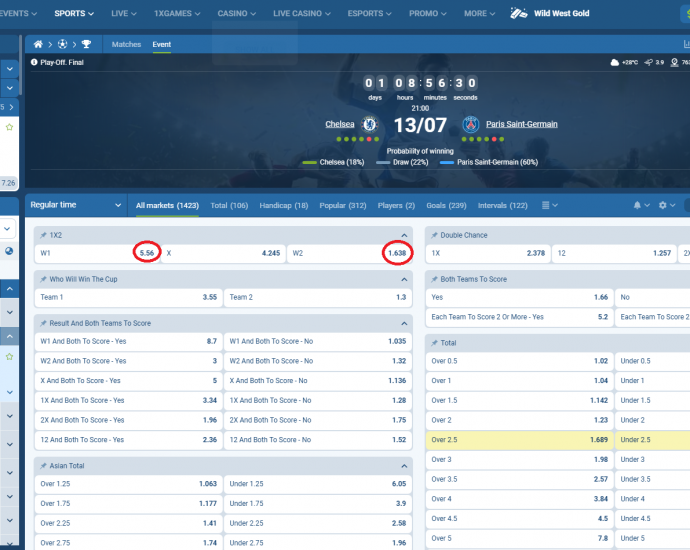Open markets settings gear icon
The width and height of the screenshot is (690, 550).
coord(662,205)
